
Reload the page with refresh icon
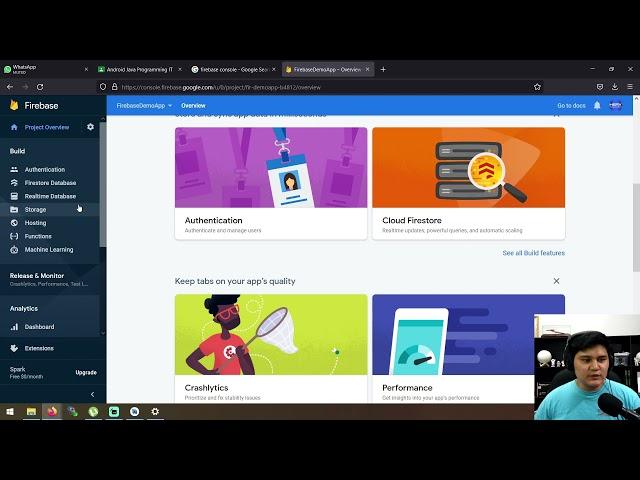(x=40, y=87)
